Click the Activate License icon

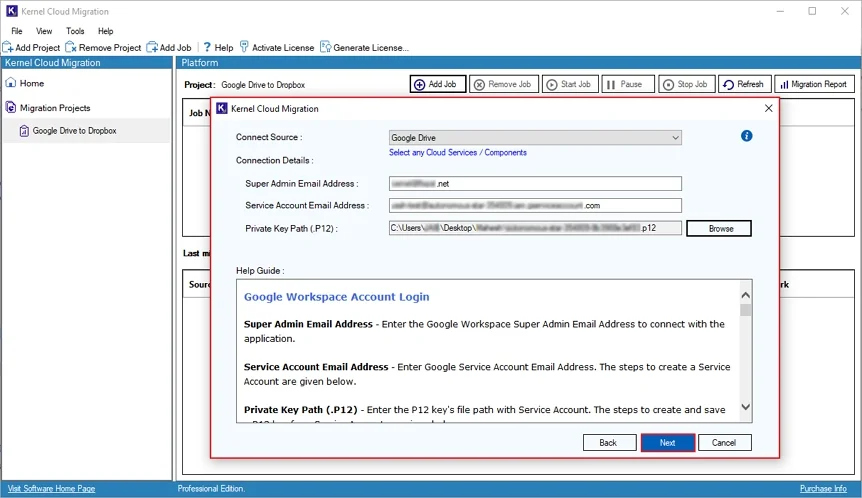pos(244,47)
